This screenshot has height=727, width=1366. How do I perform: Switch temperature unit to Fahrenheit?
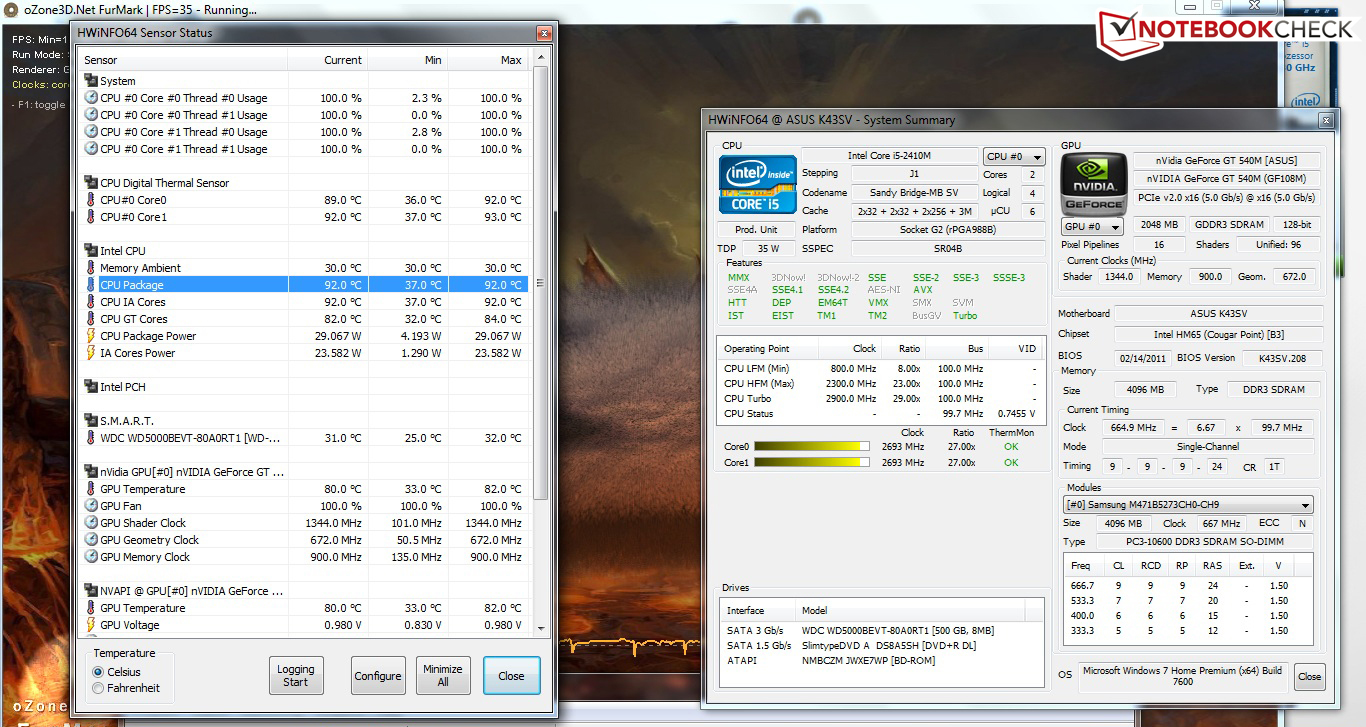98,688
